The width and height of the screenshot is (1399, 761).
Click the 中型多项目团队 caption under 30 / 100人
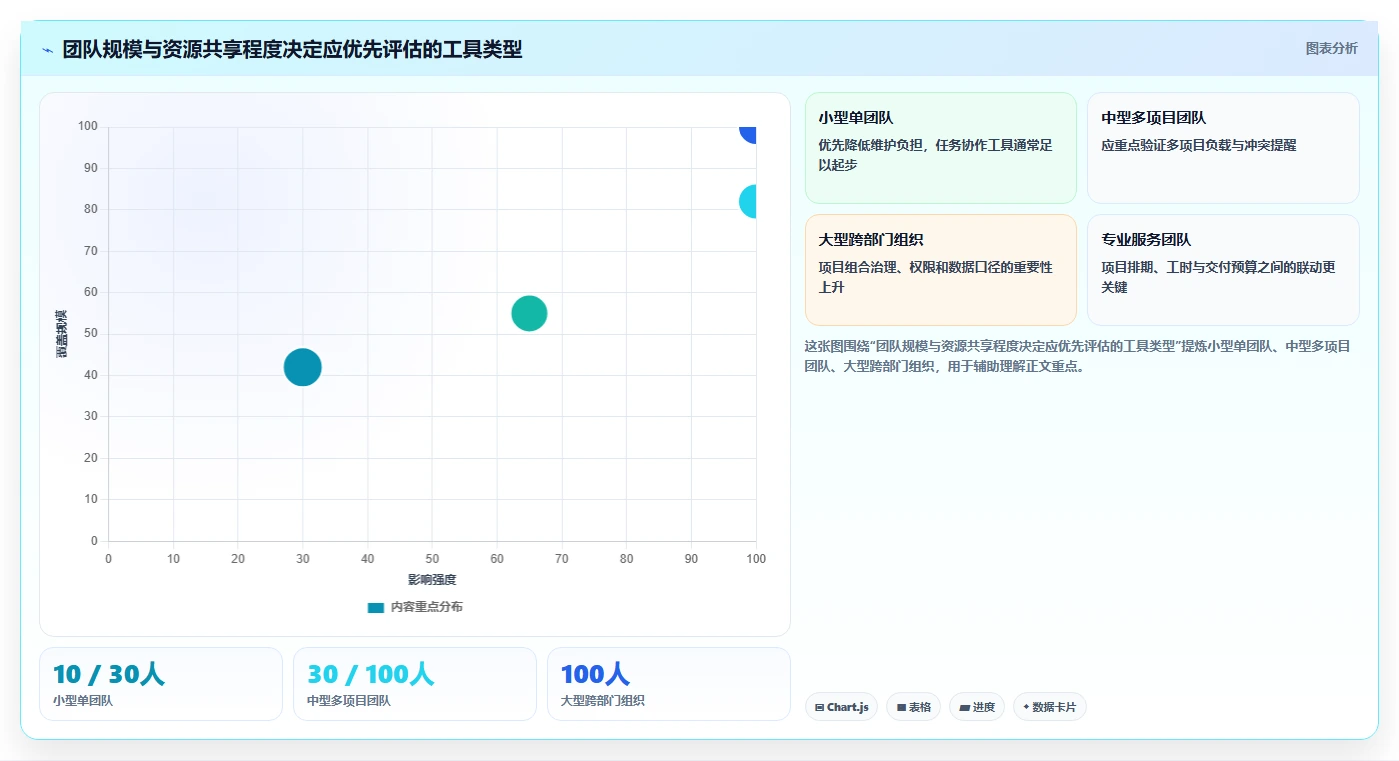coord(349,701)
